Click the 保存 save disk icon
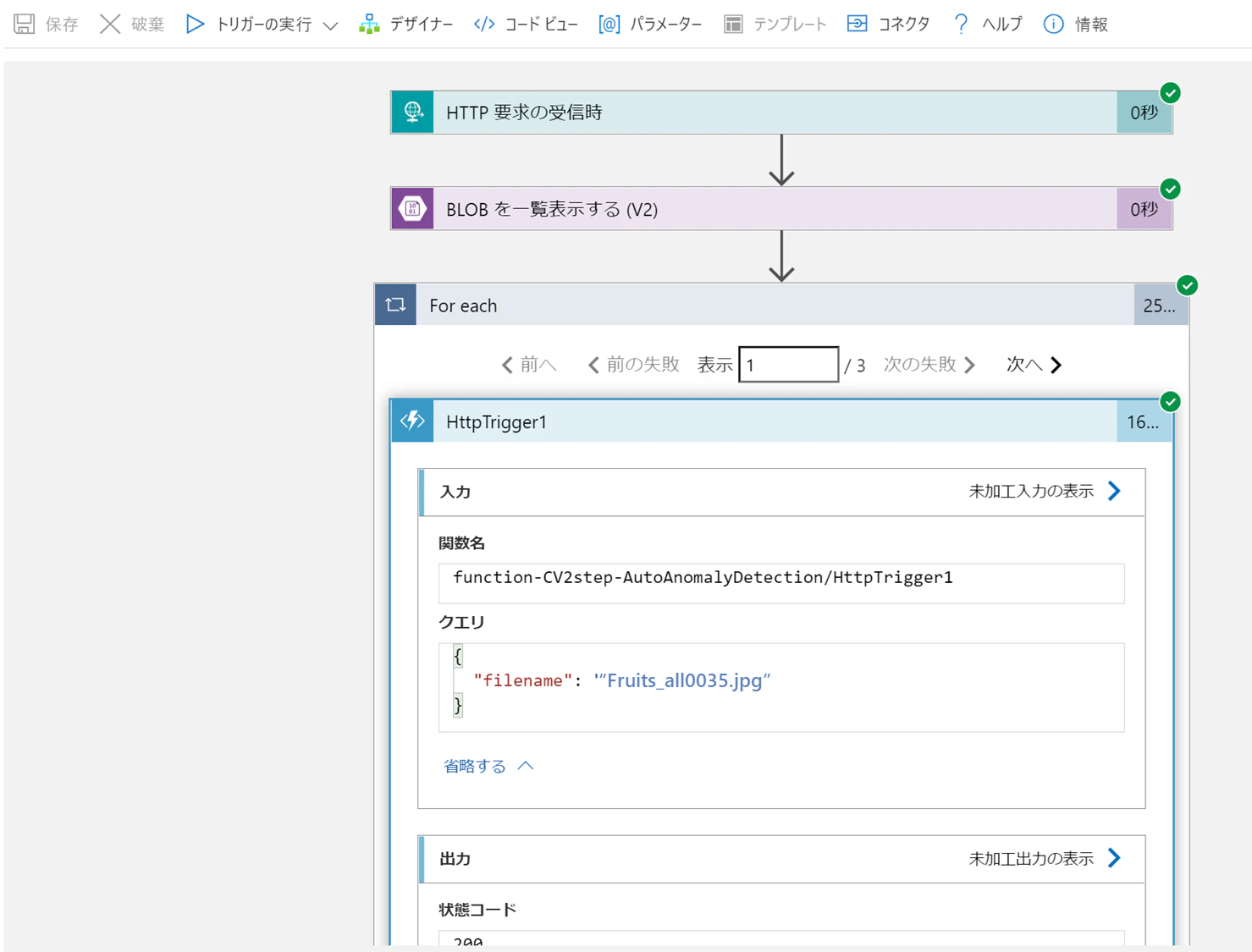The height and width of the screenshot is (952, 1252). (25, 24)
